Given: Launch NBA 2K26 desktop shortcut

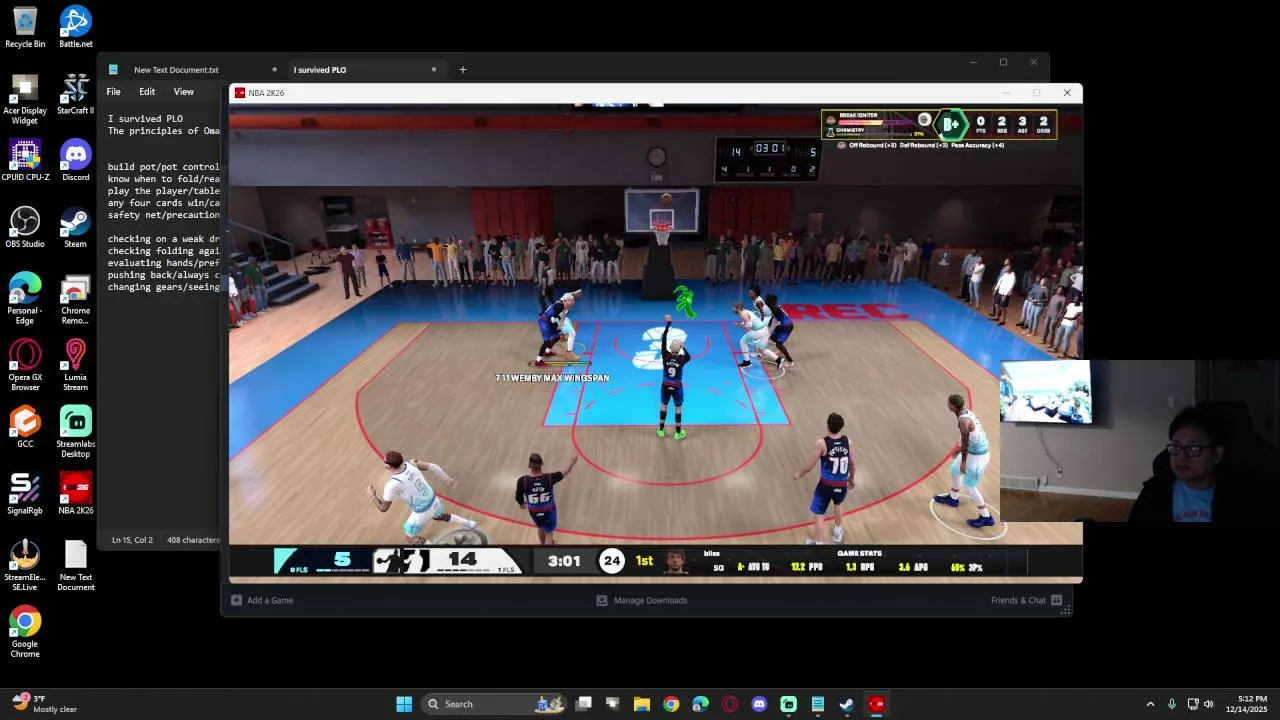Looking at the screenshot, I should 75,494.
